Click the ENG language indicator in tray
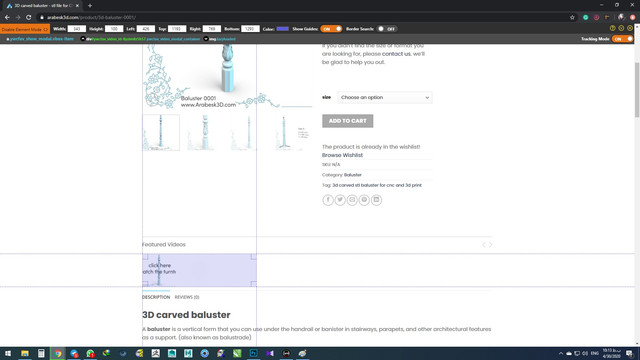640x360 pixels. click(595, 353)
